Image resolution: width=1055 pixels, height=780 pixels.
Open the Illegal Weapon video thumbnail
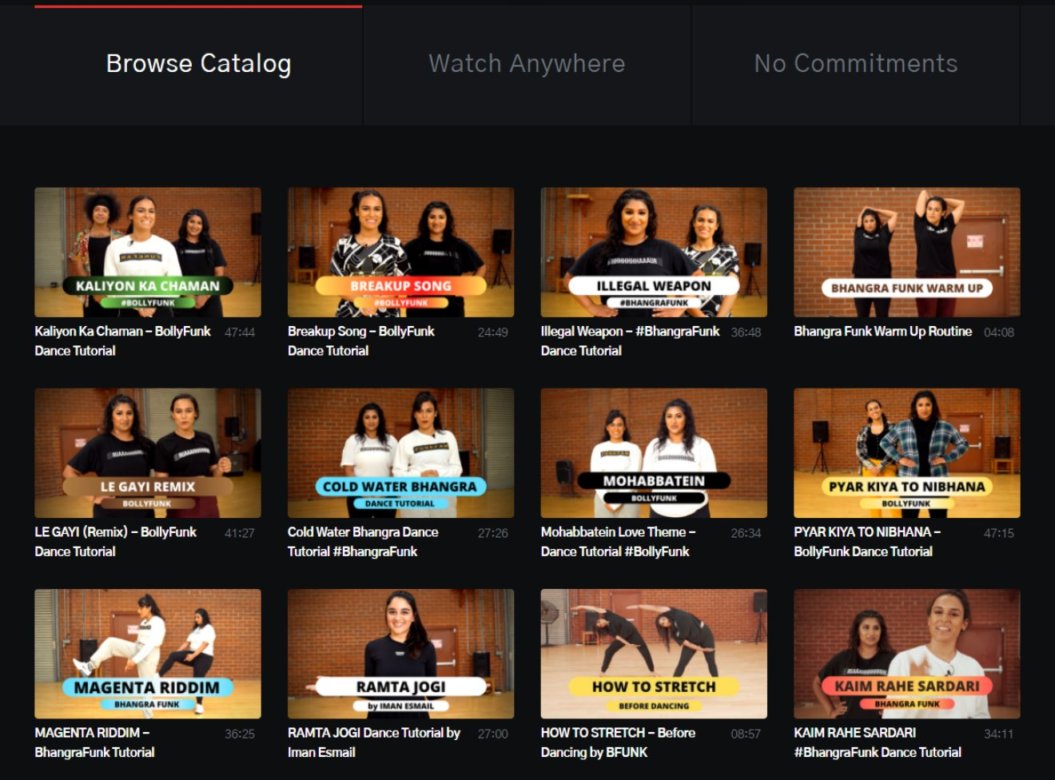[654, 252]
